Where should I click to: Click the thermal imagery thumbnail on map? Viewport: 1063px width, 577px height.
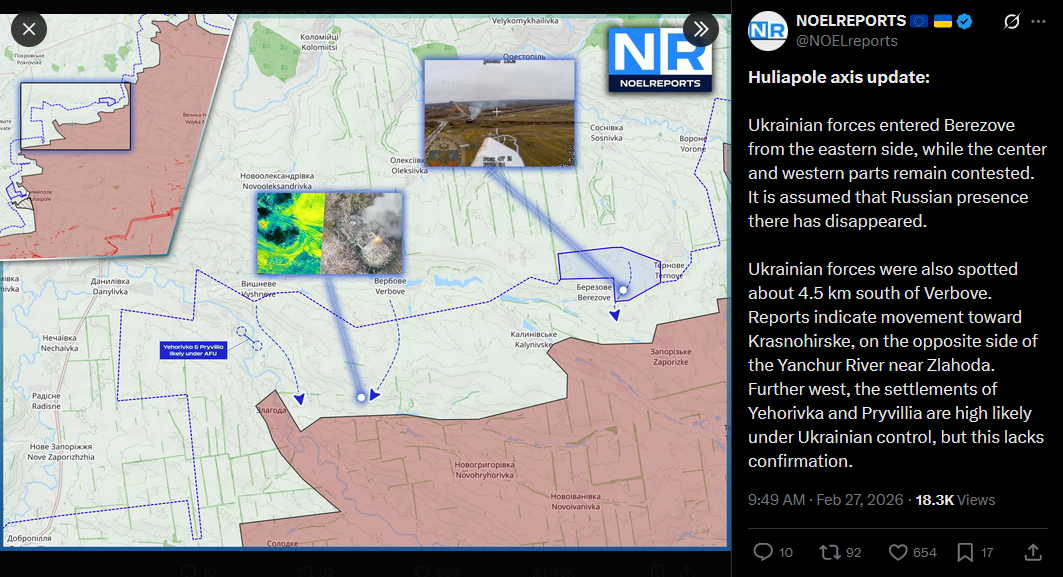[x=329, y=233]
